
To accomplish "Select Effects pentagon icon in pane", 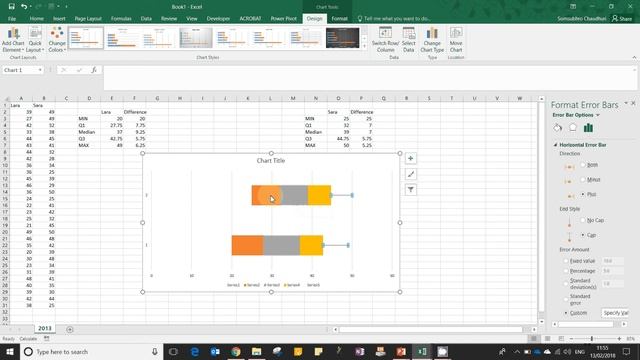I will (x=573, y=128).
